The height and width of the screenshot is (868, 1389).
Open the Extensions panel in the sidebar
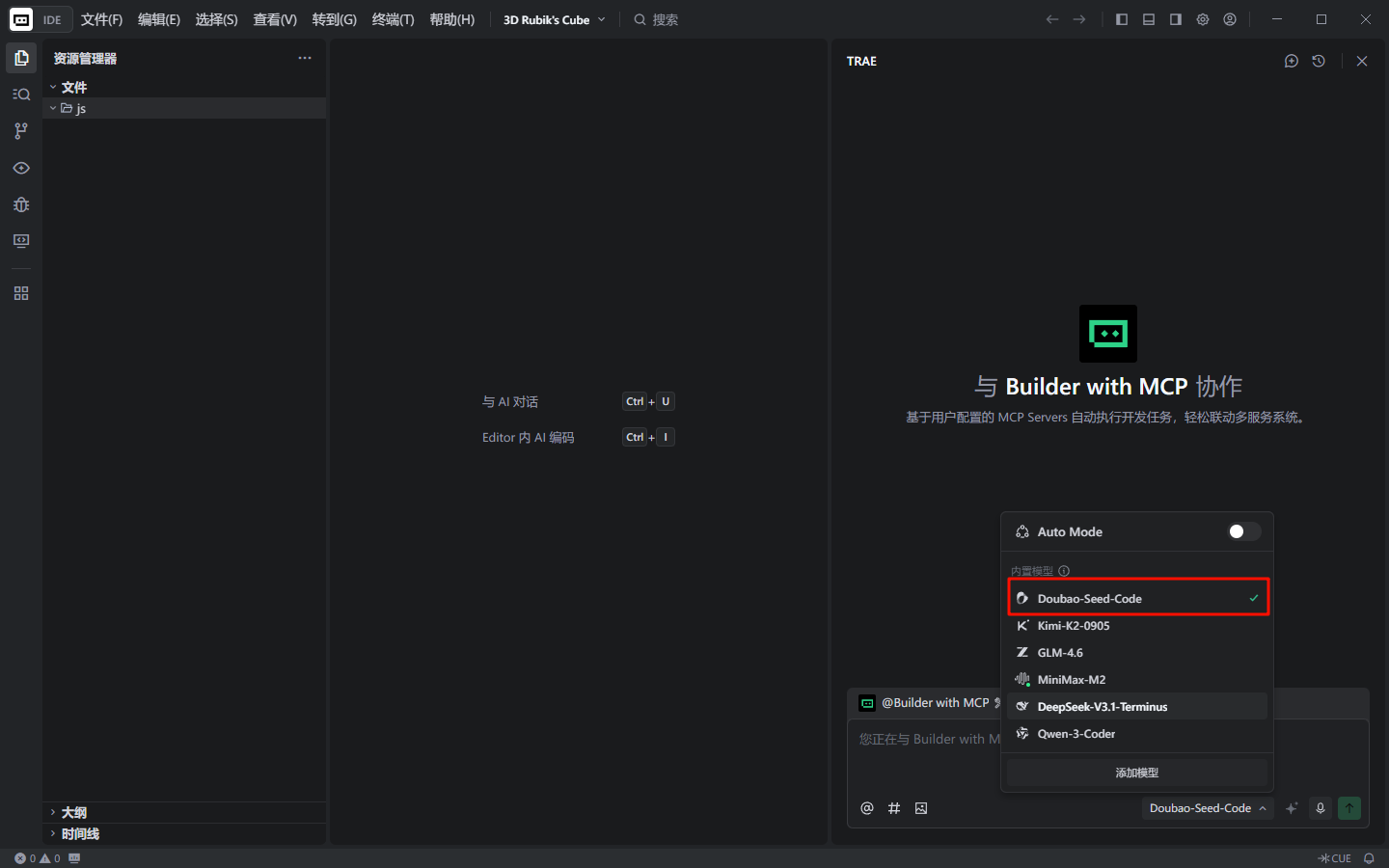(x=21, y=293)
